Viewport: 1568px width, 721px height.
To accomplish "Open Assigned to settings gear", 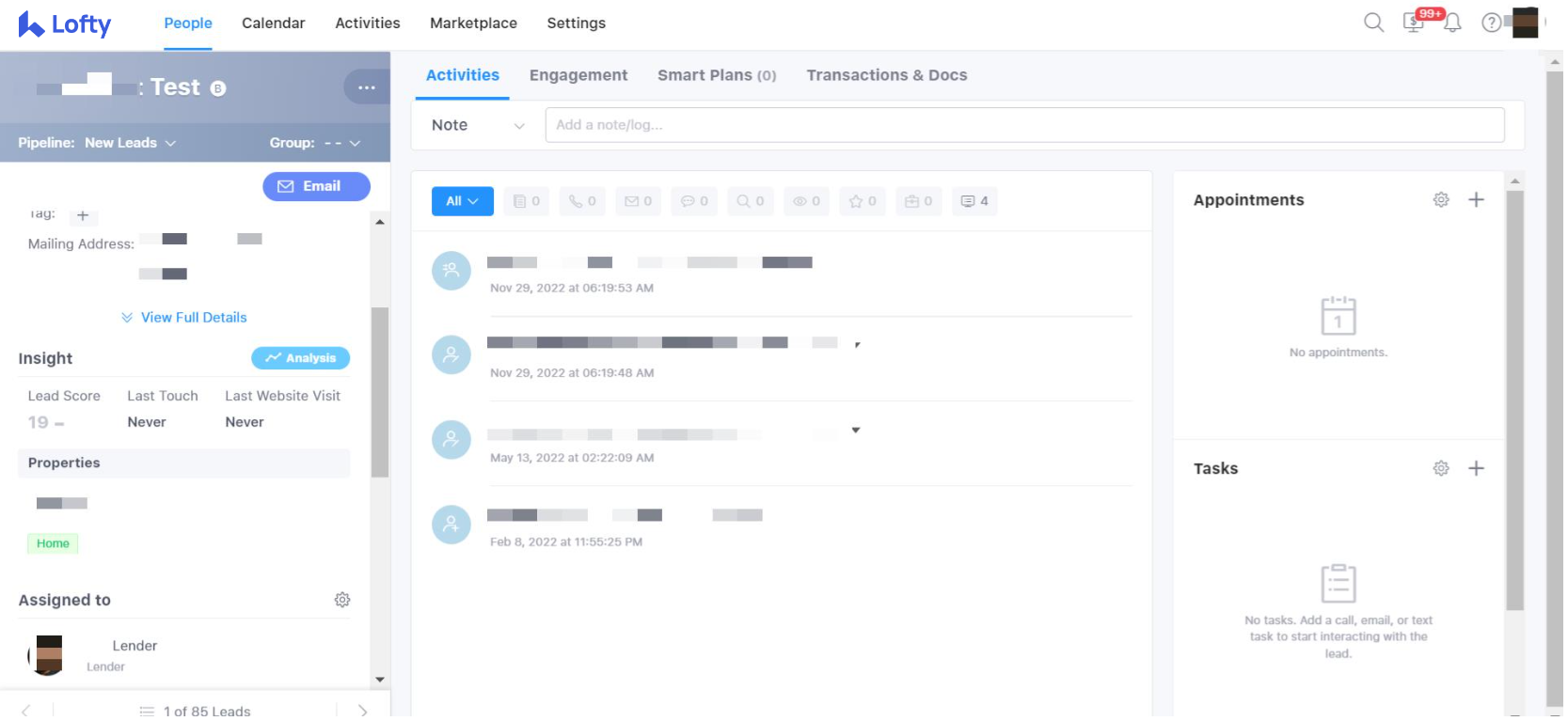I will pyautogui.click(x=342, y=600).
